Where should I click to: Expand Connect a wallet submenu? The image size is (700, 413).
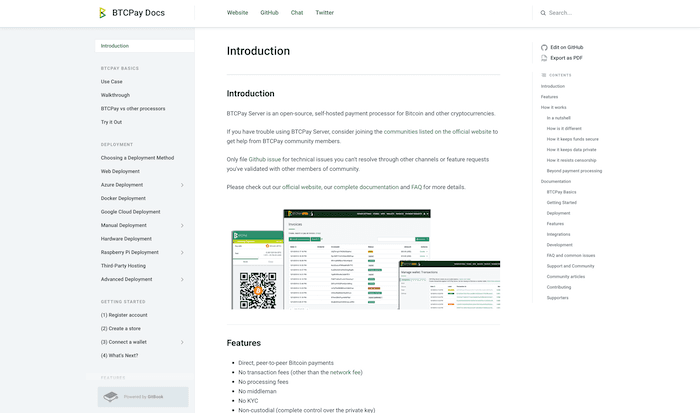click(182, 342)
